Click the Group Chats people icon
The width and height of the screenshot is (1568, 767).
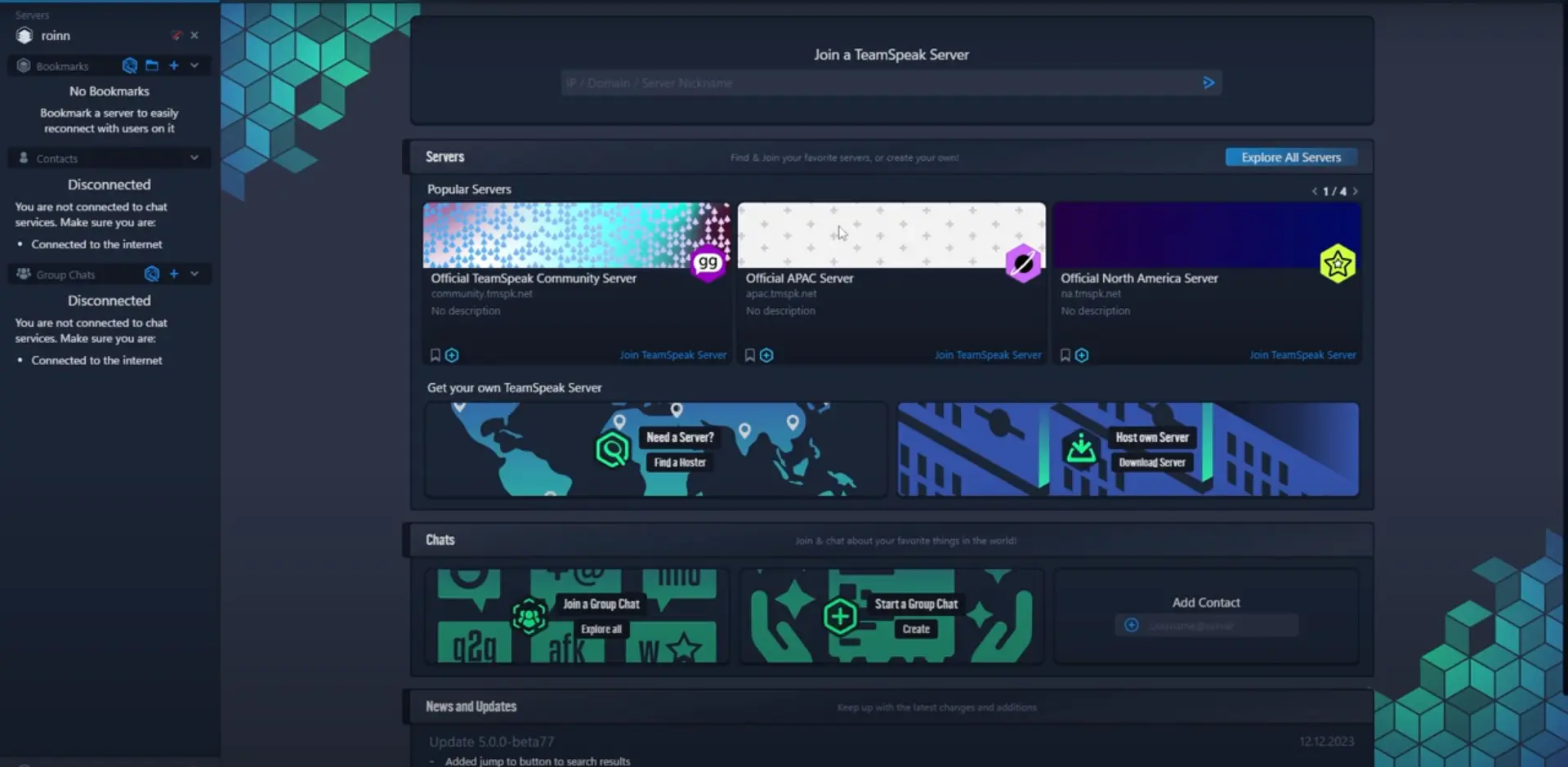click(x=24, y=274)
